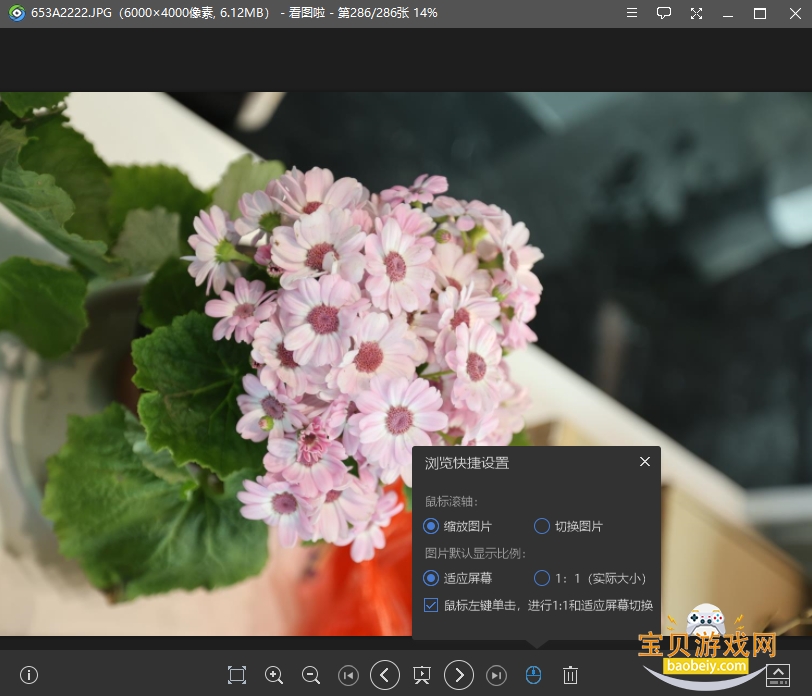This screenshot has width=812, height=696.
Task: Open the feedback speech bubble icon
Action: (x=664, y=13)
